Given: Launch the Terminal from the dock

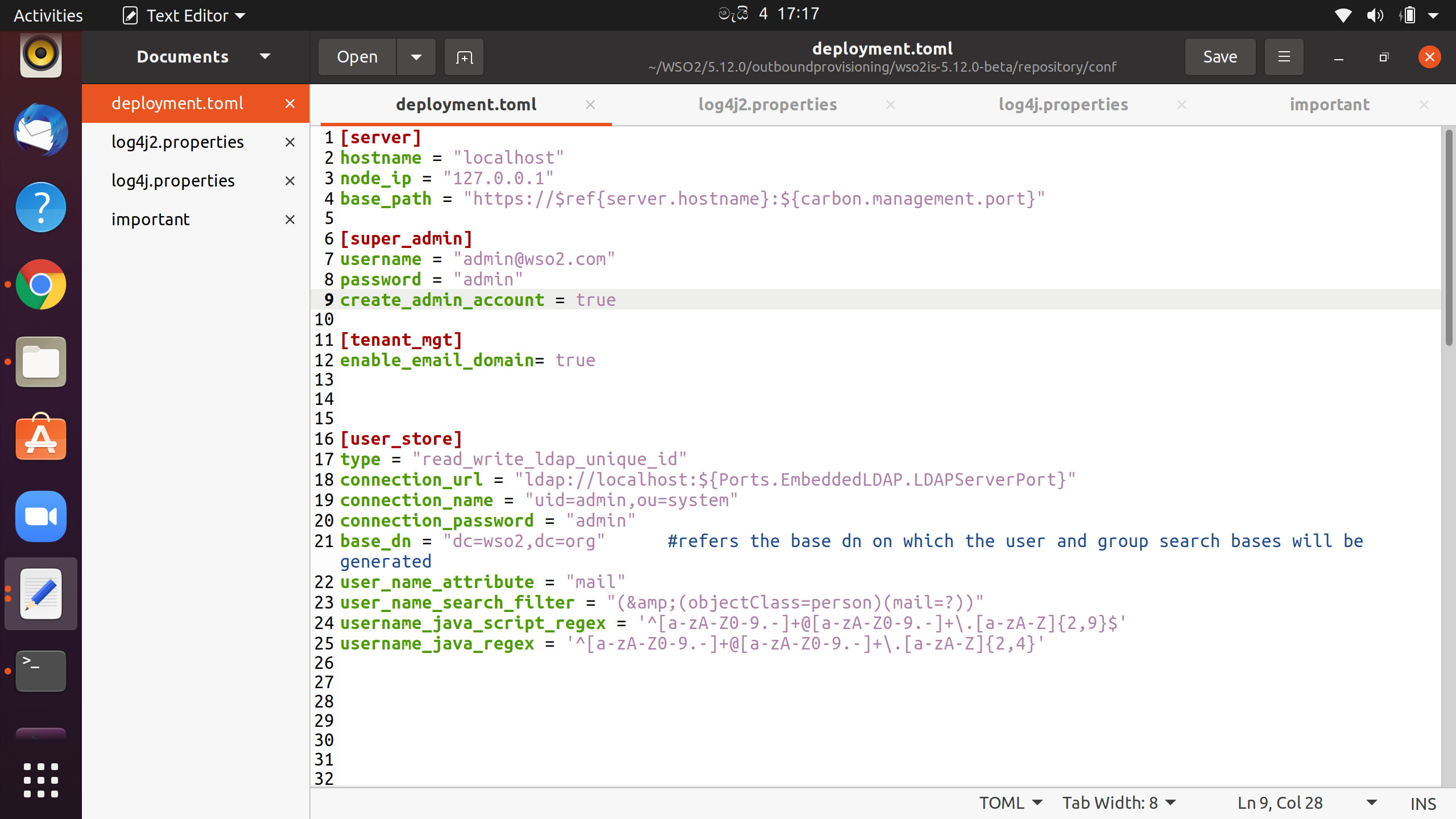Looking at the screenshot, I should (x=40, y=671).
